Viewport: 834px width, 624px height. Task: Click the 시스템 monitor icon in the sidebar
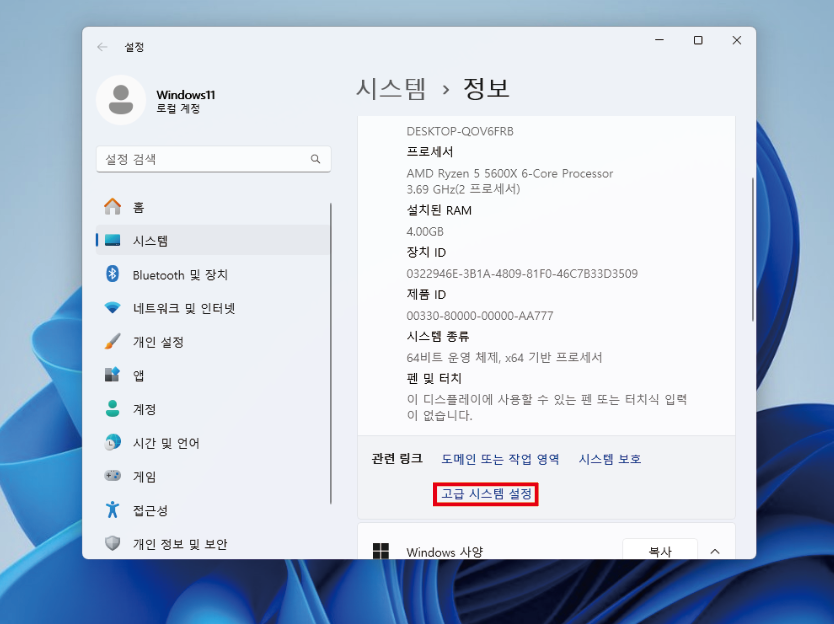click(112, 240)
